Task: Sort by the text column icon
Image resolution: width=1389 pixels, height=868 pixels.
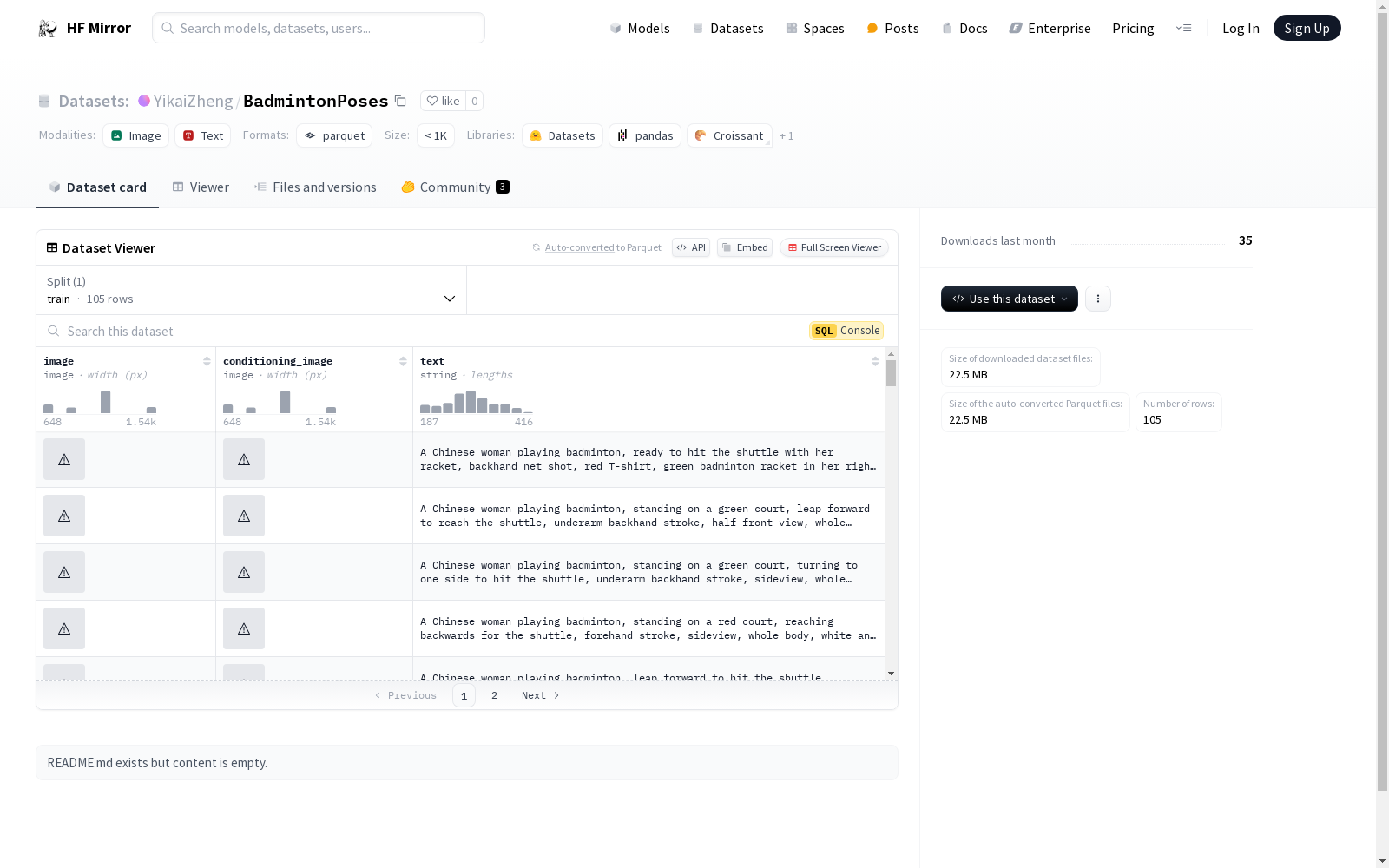Action: click(875, 361)
